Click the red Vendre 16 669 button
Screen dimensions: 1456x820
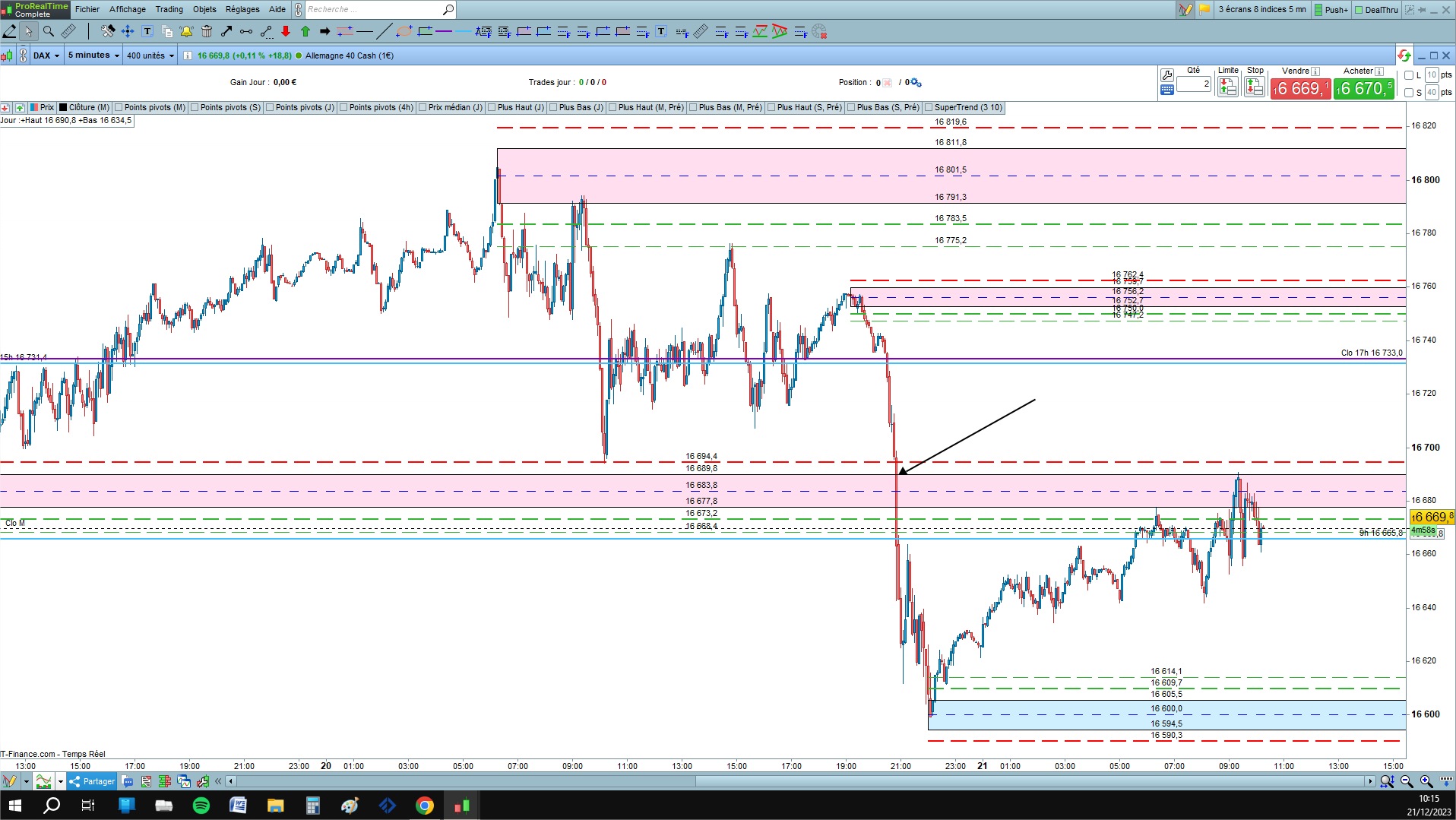[1300, 89]
